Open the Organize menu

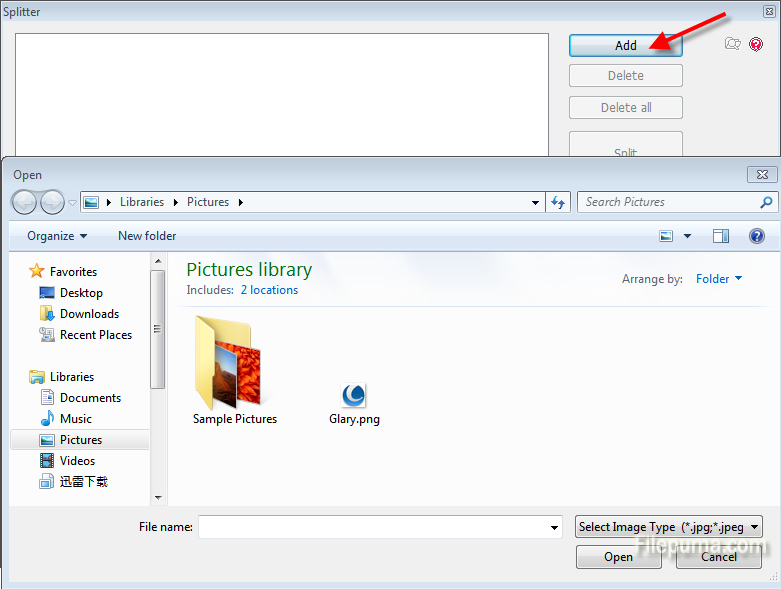pos(57,236)
